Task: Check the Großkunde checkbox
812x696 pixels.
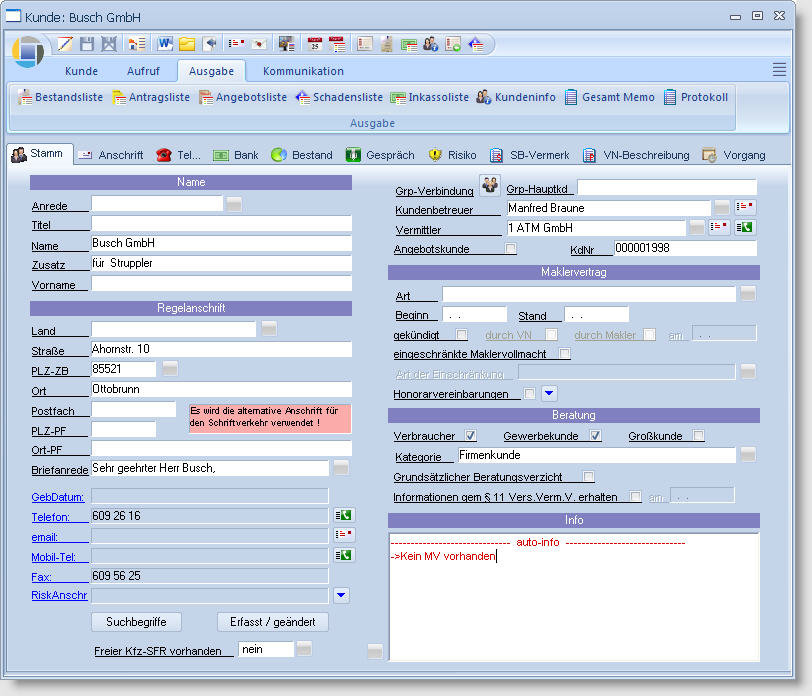Action: [x=698, y=436]
